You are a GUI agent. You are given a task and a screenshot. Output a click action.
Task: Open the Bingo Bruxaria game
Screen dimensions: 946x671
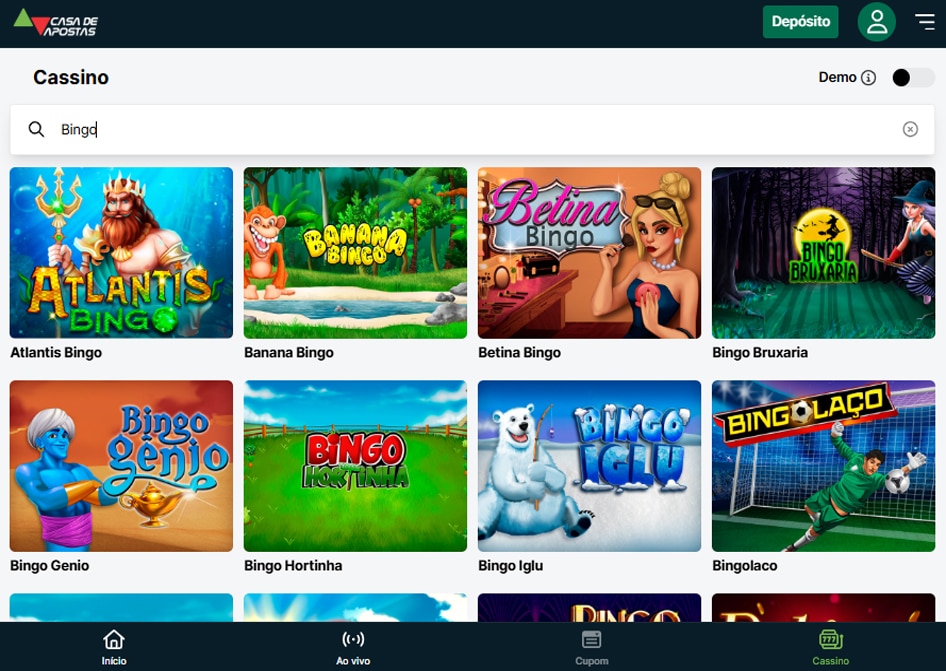[823, 253]
